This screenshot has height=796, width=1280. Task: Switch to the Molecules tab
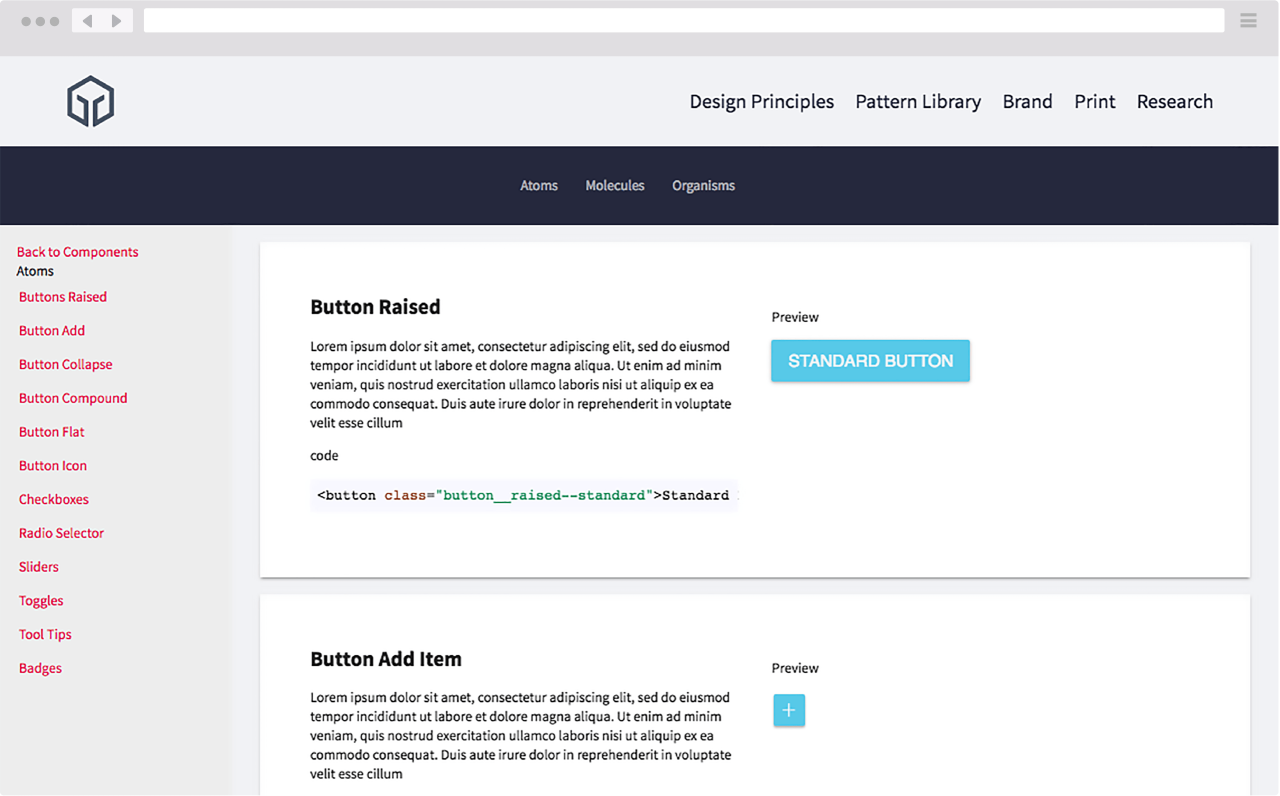coord(614,186)
